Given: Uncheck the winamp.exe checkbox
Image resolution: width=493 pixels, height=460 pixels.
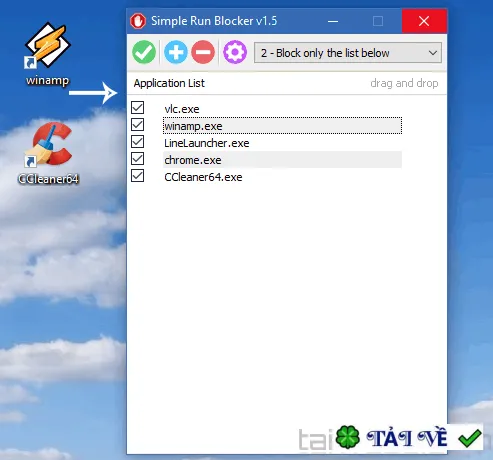Looking at the screenshot, I should point(137,125).
